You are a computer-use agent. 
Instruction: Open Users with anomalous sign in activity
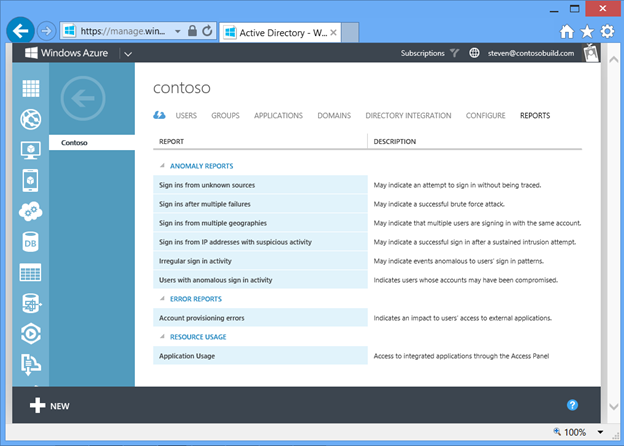260,280
